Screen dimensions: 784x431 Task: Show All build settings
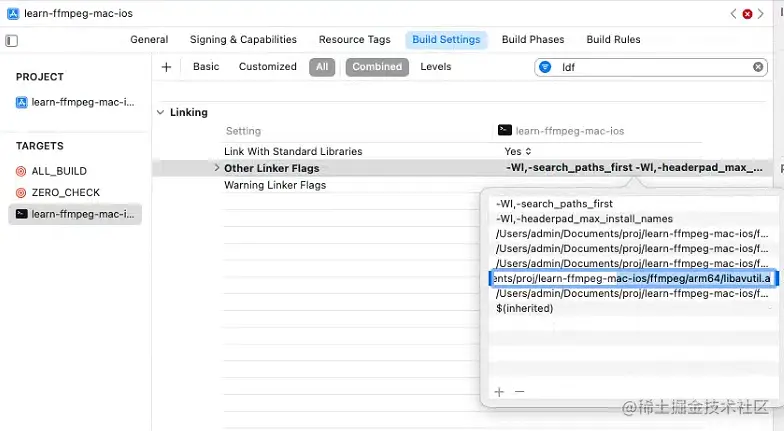(x=322, y=67)
